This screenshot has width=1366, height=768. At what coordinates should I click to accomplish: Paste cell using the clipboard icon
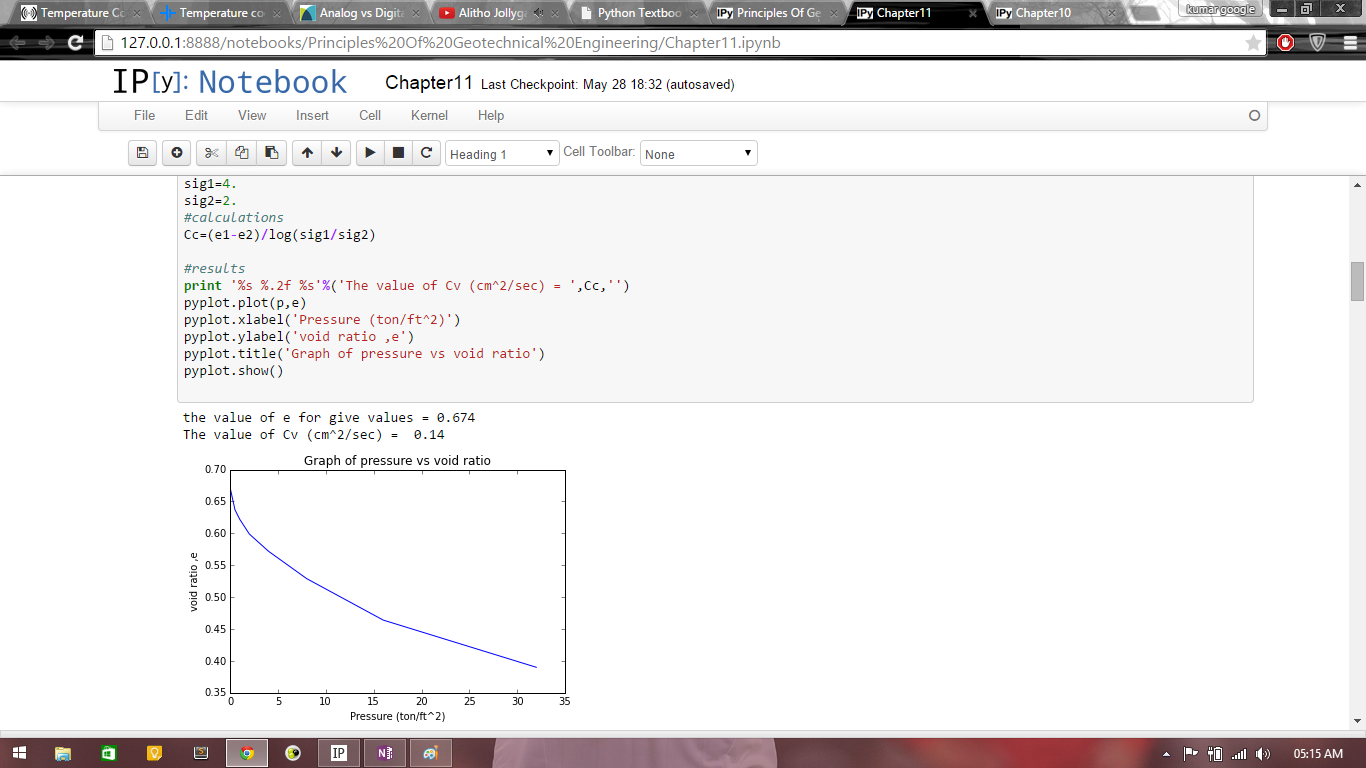click(271, 153)
